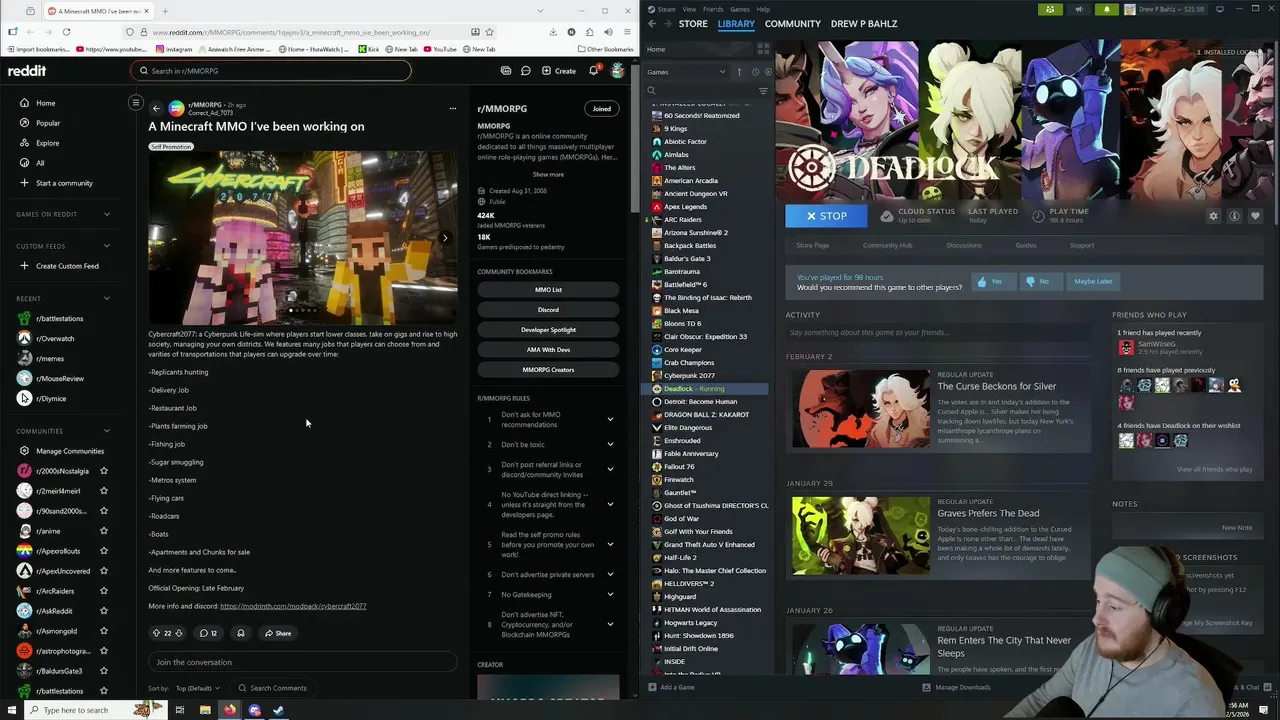This screenshot has width=1280, height=720.
Task: Open Steam Games menu
Action: (x=740, y=9)
